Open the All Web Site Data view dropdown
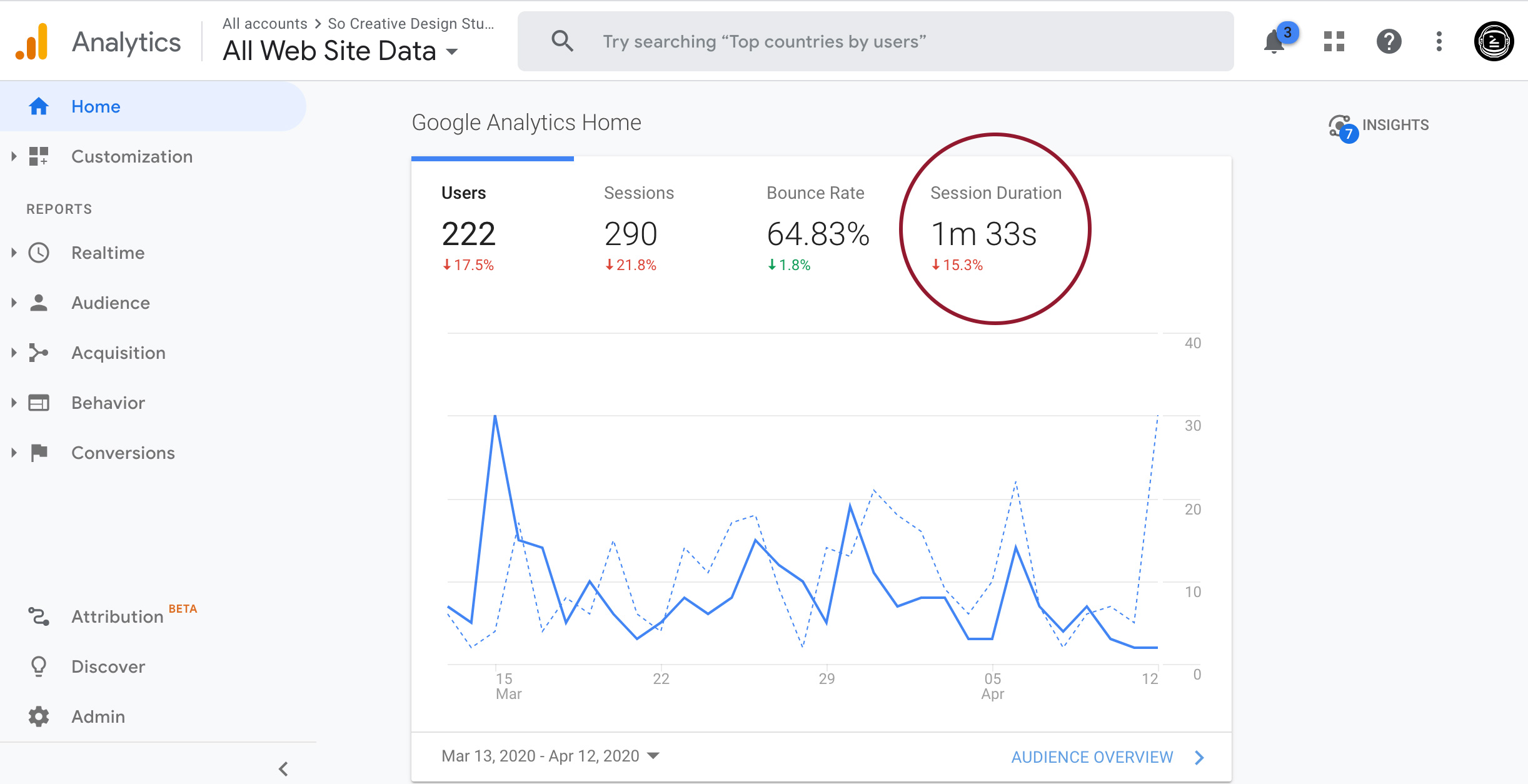 [x=341, y=51]
